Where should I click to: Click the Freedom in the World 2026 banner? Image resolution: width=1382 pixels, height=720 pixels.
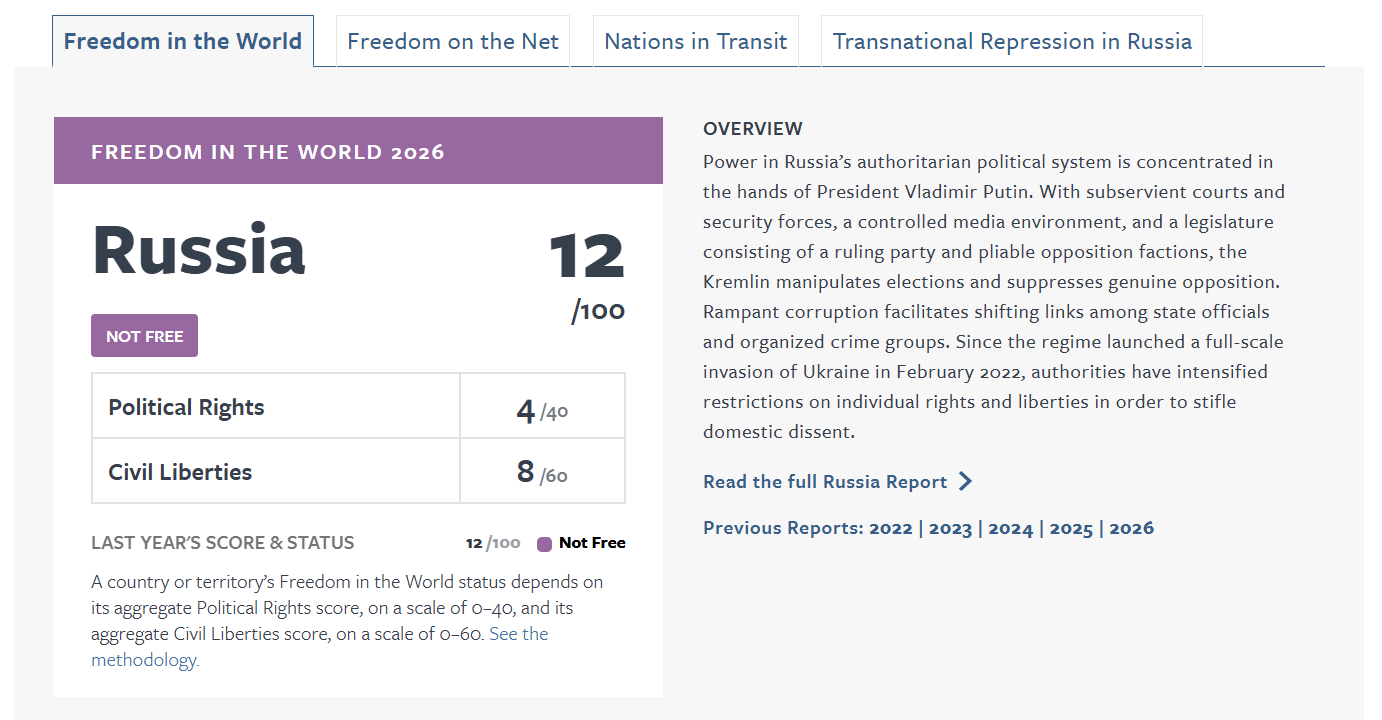pyautogui.click(x=358, y=151)
